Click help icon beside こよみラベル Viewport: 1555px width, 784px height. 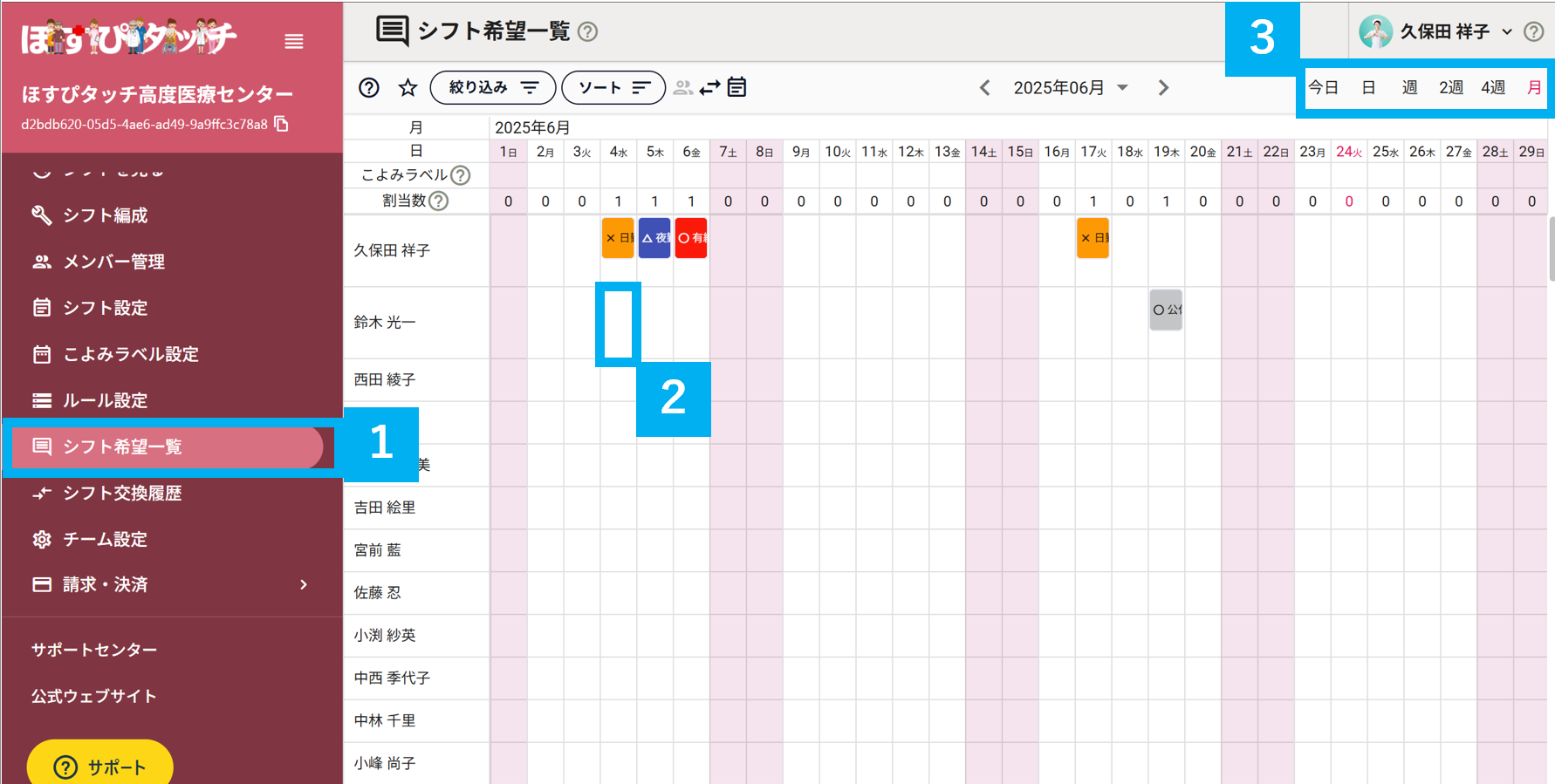pyautogui.click(x=461, y=175)
